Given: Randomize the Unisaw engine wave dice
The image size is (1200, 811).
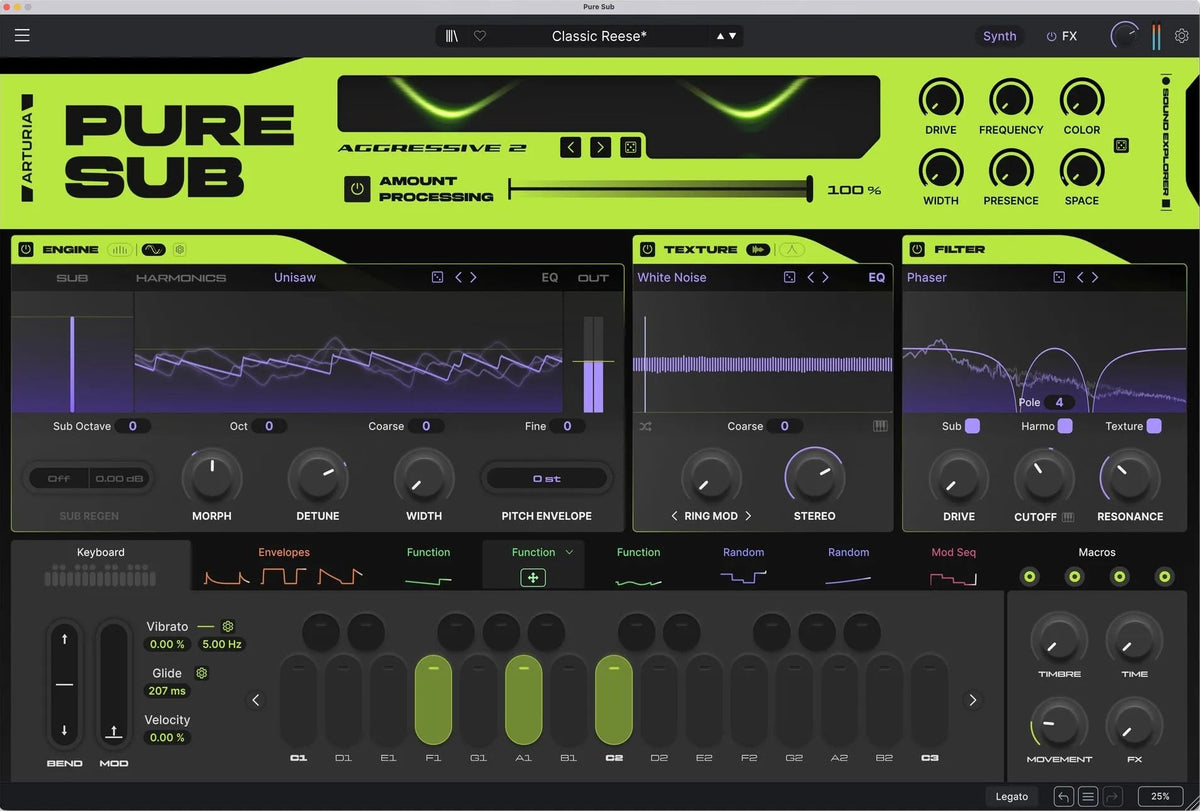Looking at the screenshot, I should 437,277.
